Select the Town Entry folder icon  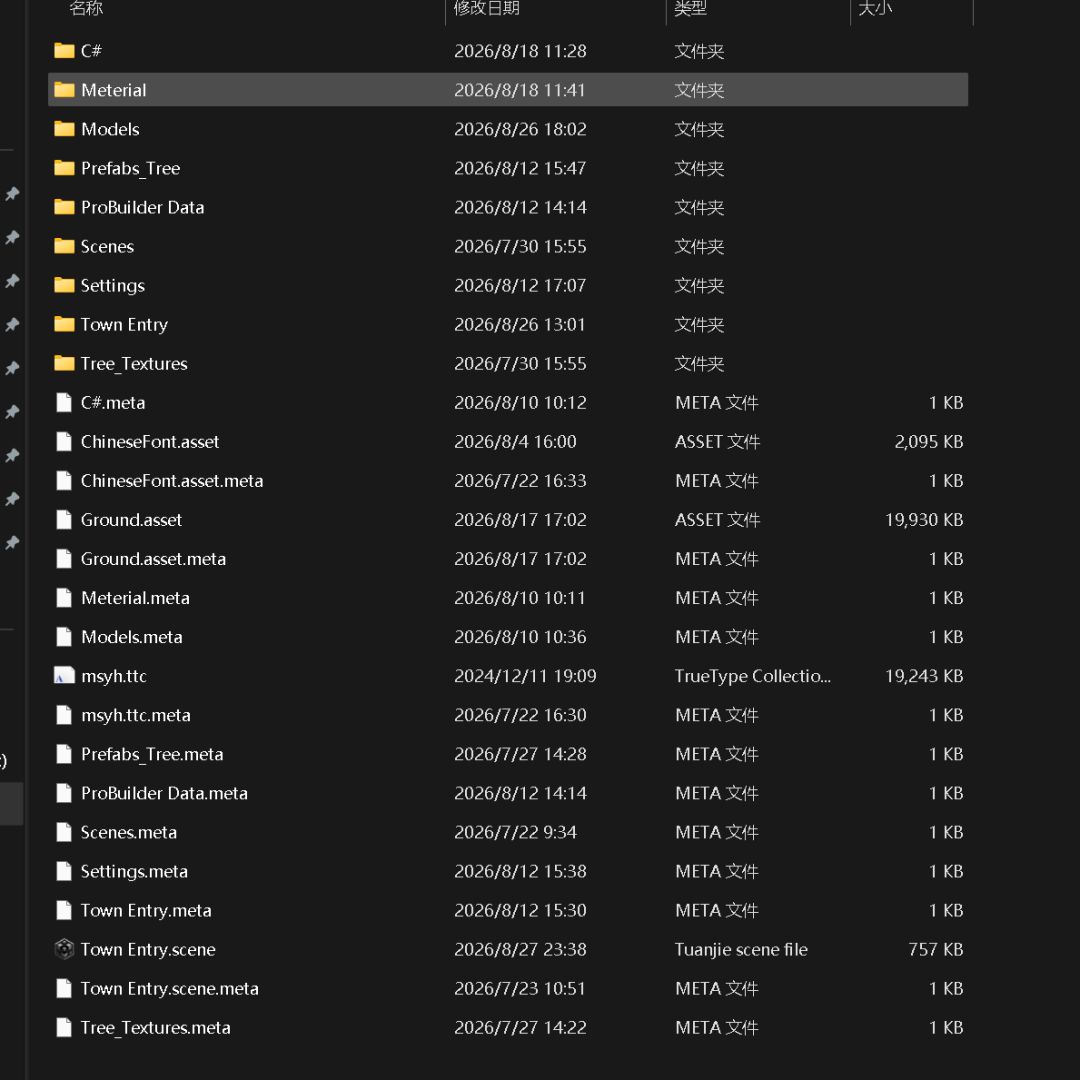[x=64, y=324]
